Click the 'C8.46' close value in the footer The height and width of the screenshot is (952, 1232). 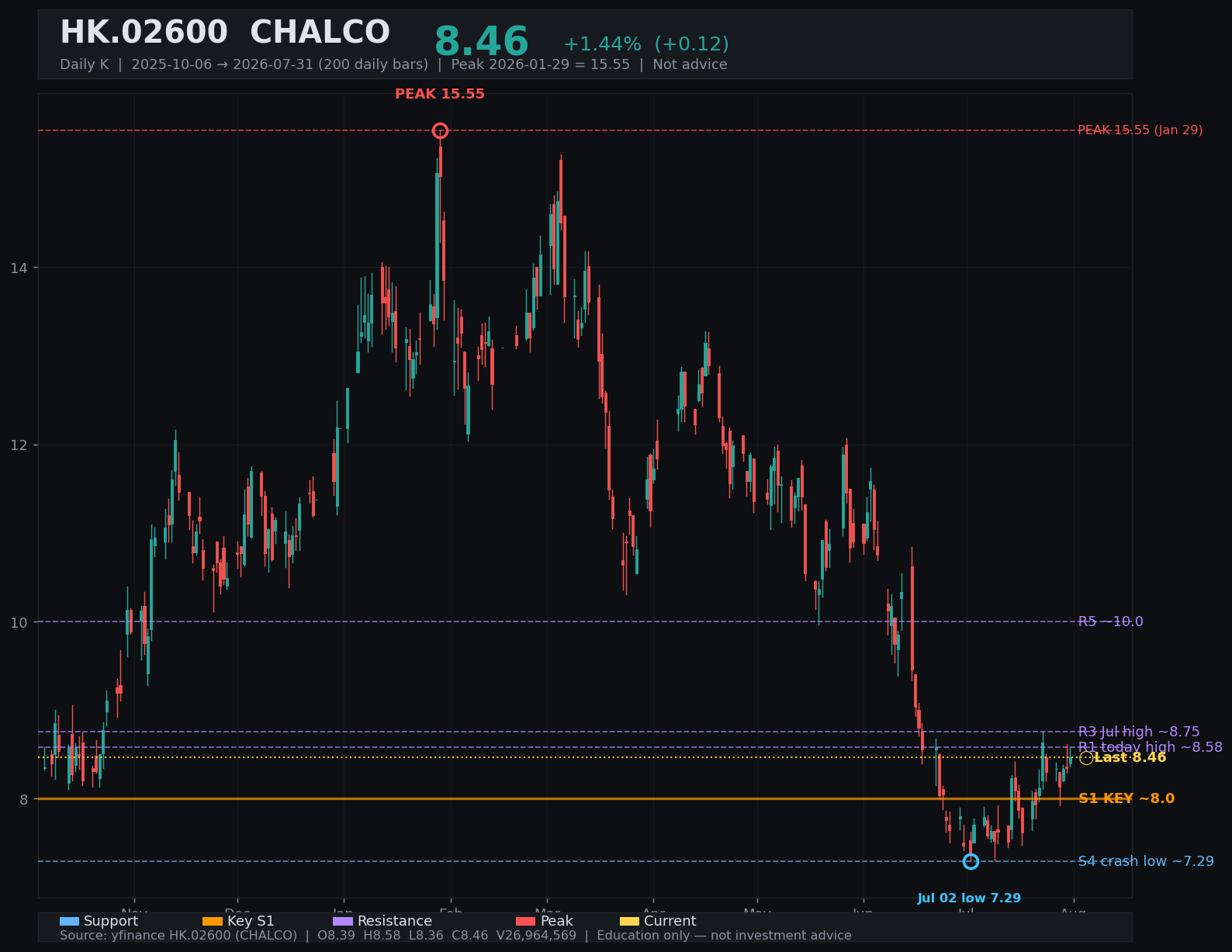coord(470,936)
